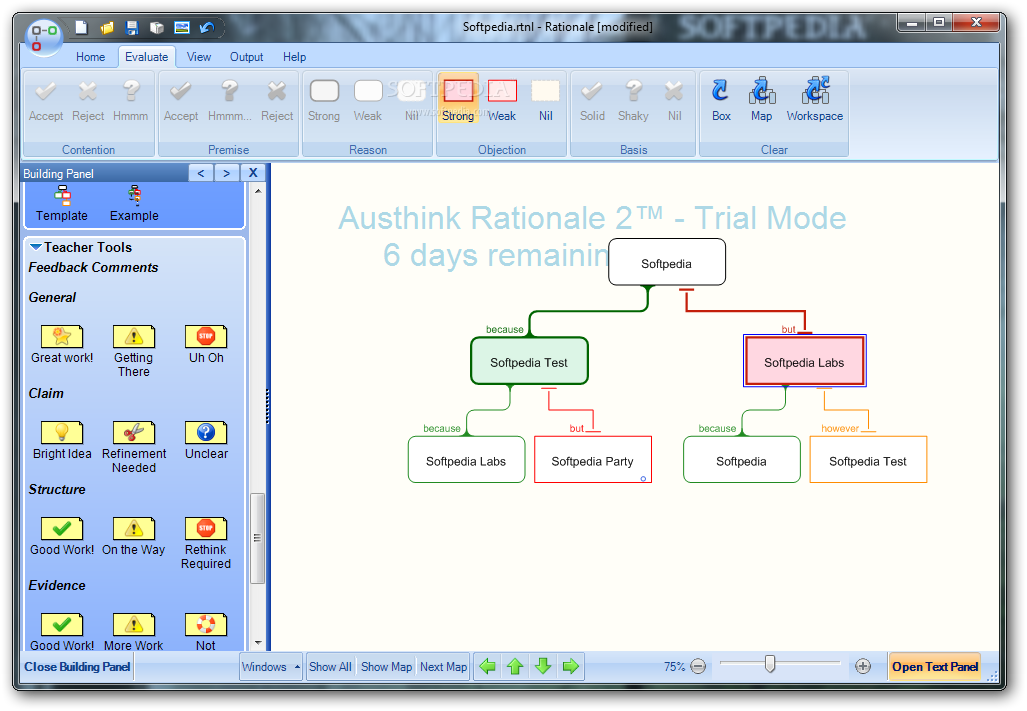Open the Help ribbon tab
Image resolution: width=1027 pixels, height=711 pixels.
point(294,57)
